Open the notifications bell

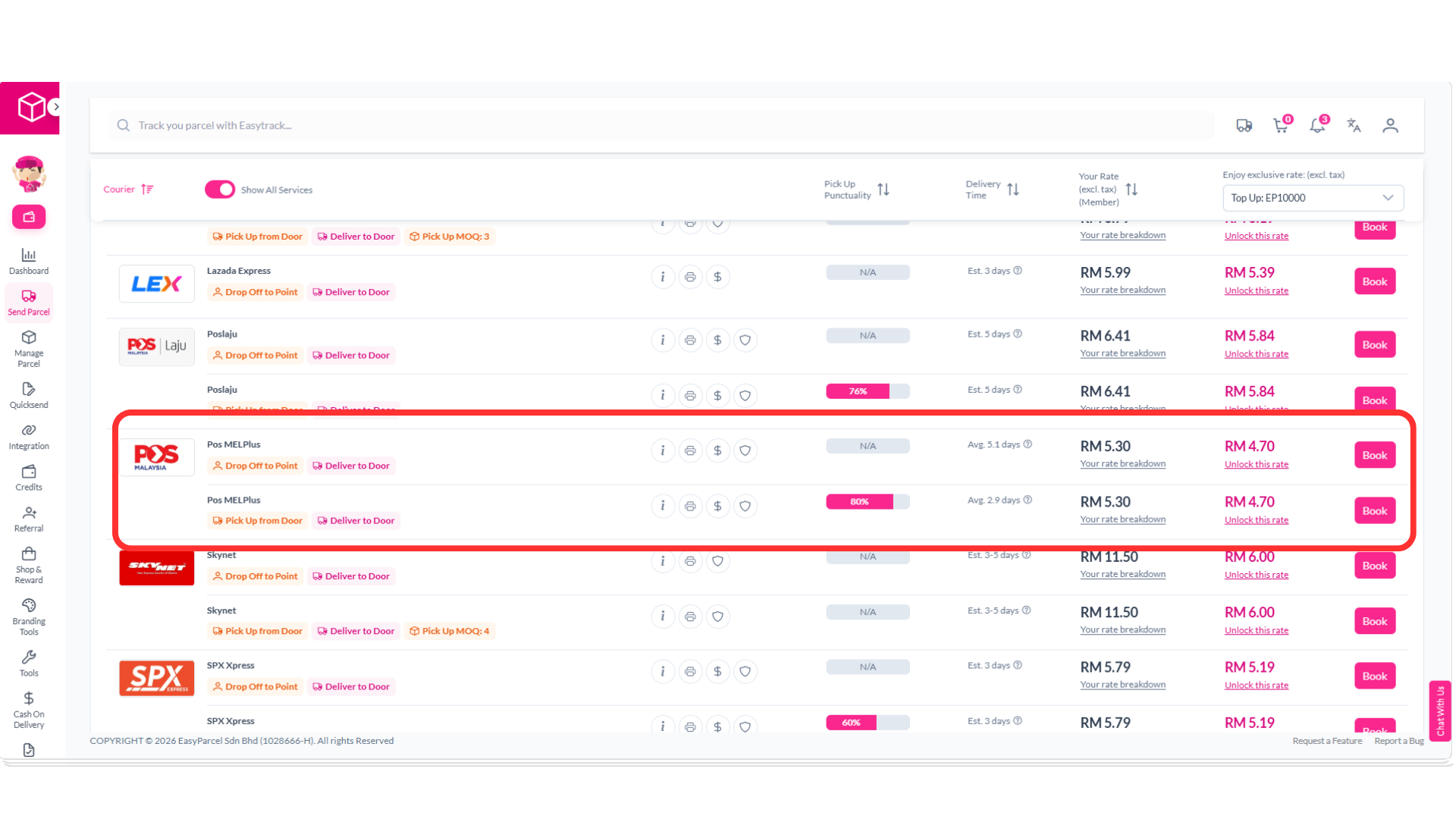pyautogui.click(x=1318, y=125)
